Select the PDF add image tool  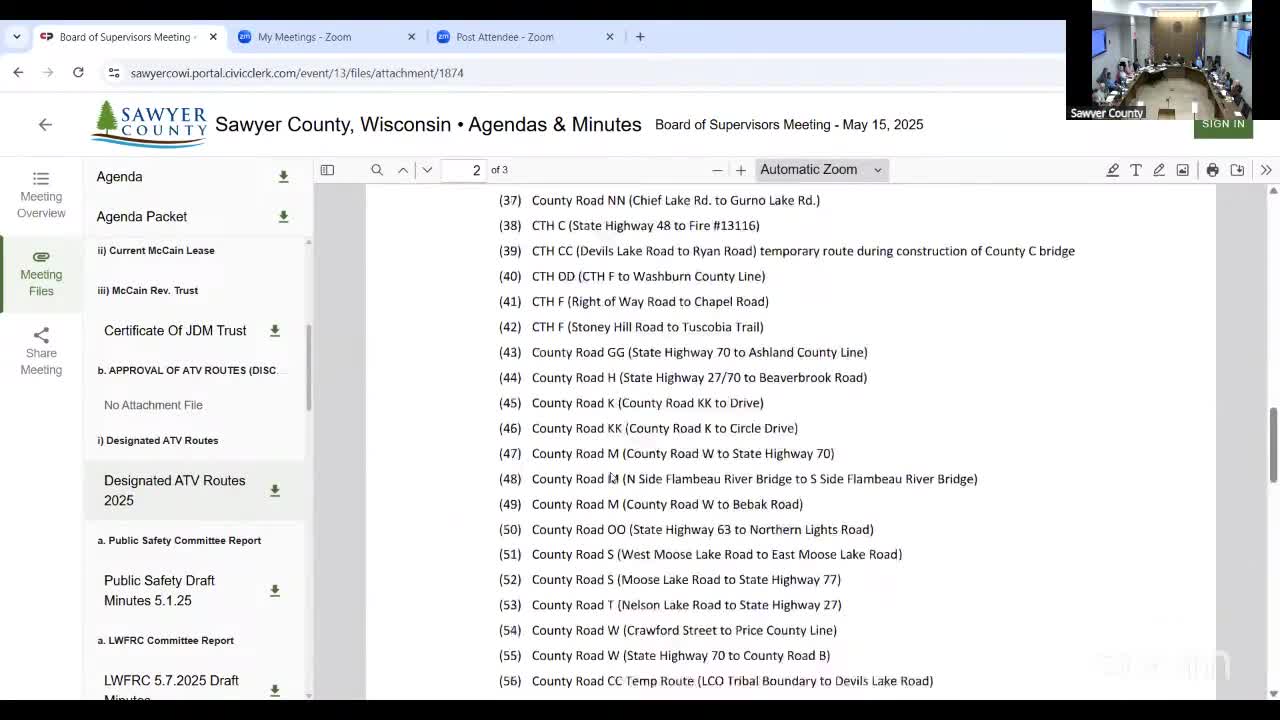[x=1182, y=170]
